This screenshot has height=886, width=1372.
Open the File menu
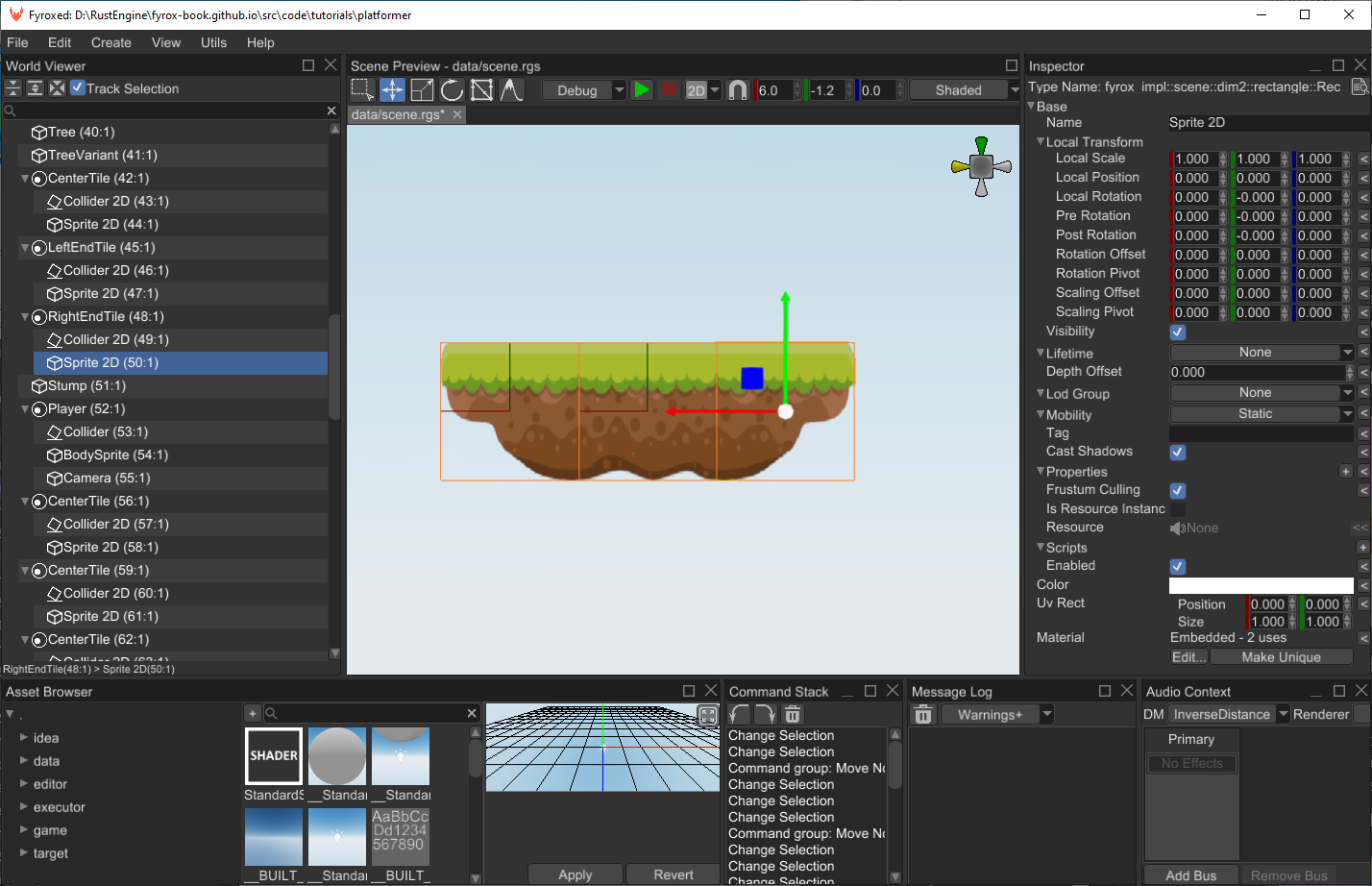pyautogui.click(x=17, y=42)
